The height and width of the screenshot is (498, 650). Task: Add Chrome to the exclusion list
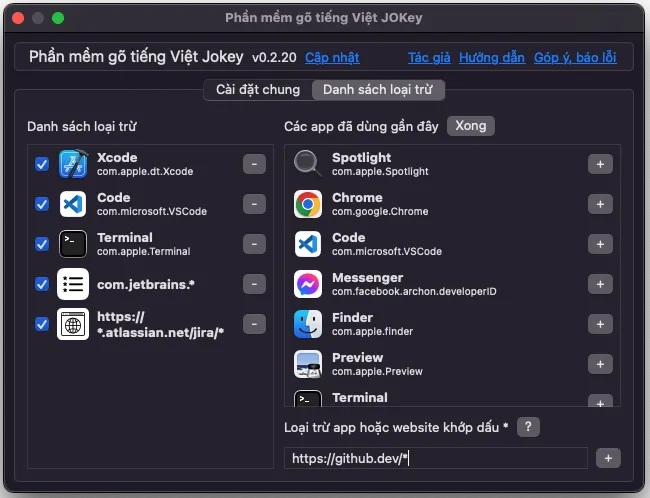pos(600,204)
